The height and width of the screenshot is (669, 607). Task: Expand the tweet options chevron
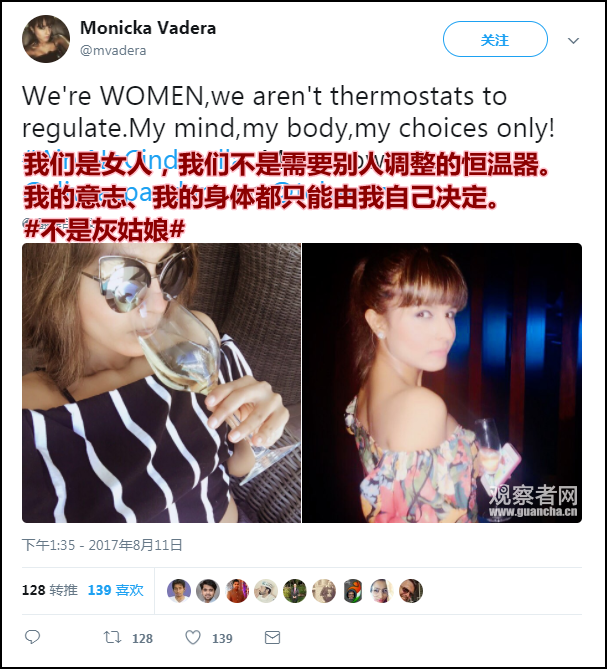(573, 41)
